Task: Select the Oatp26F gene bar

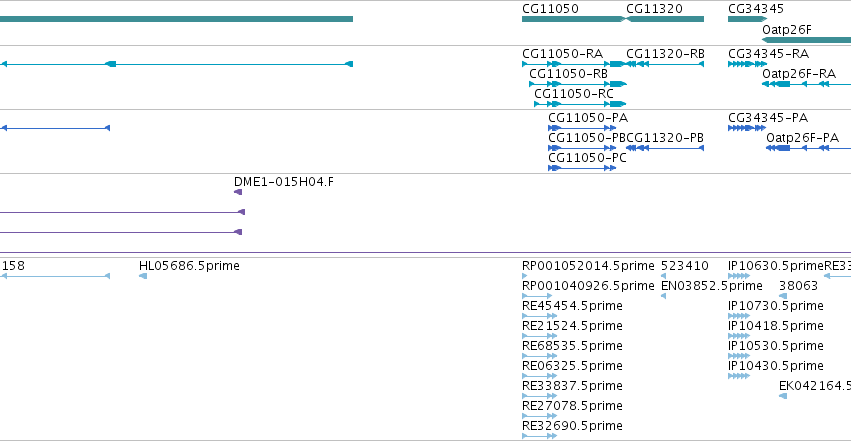Action: pyautogui.click(x=806, y=40)
